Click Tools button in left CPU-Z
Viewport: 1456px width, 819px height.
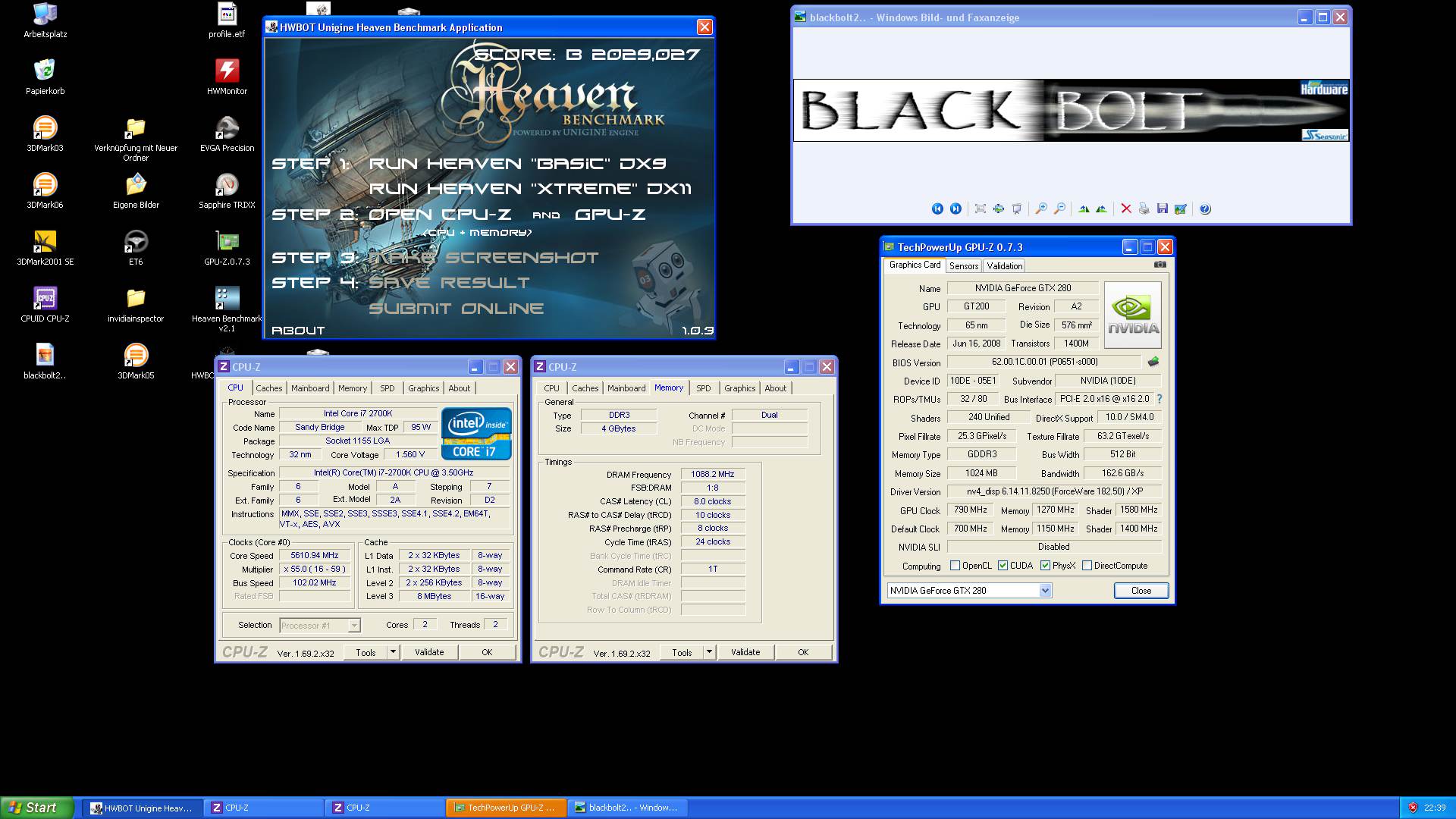pyautogui.click(x=366, y=652)
